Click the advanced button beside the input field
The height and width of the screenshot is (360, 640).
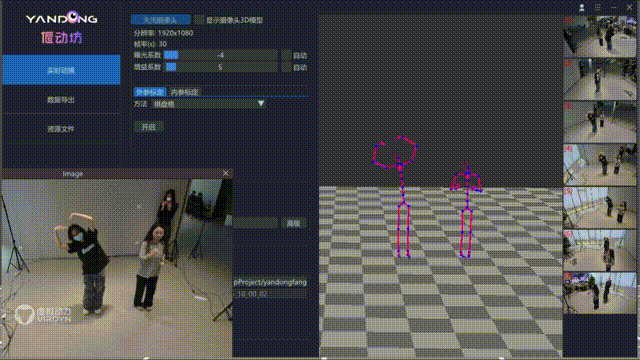click(x=293, y=223)
